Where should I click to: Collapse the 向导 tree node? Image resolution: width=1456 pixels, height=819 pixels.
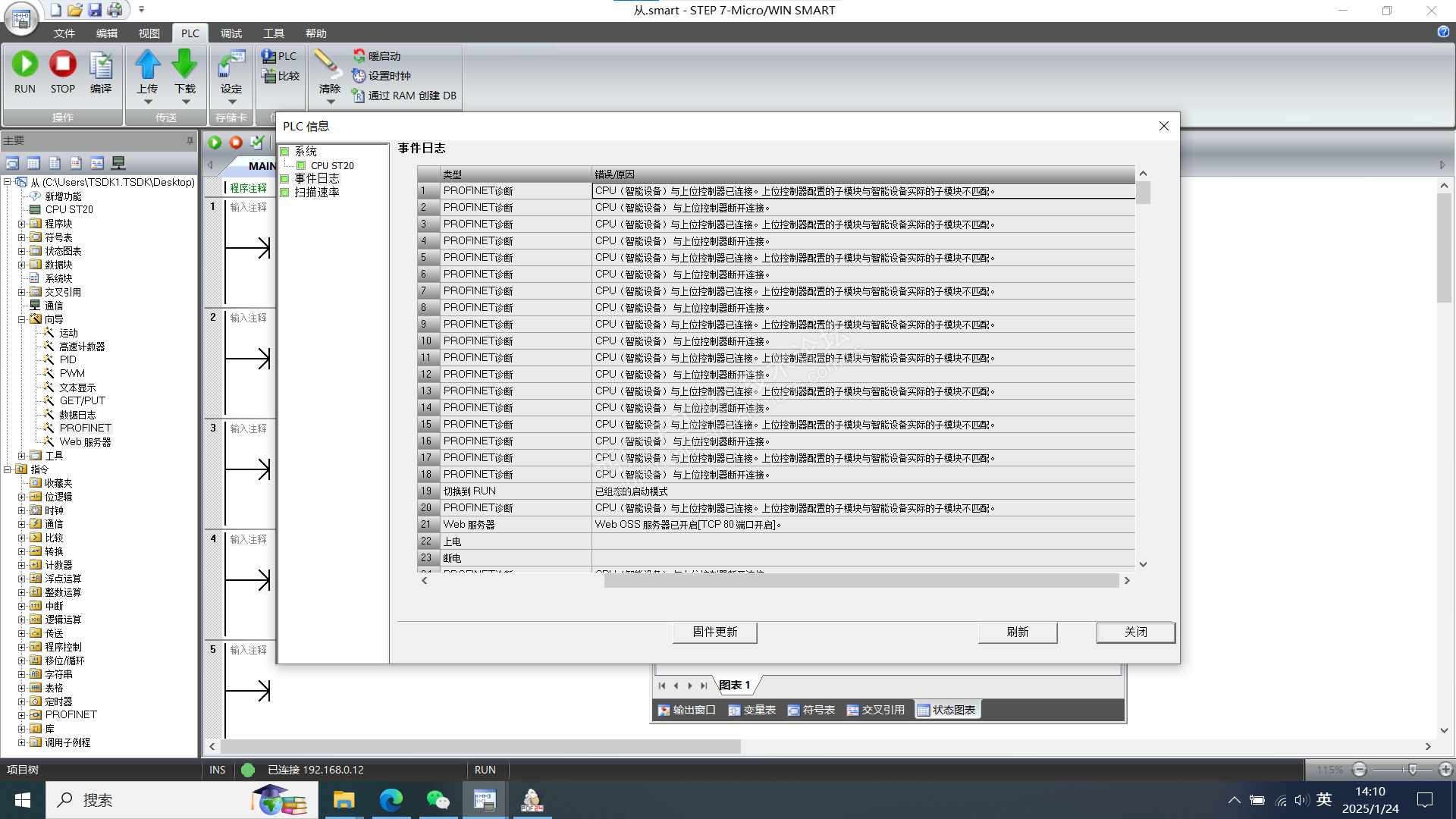[22, 319]
